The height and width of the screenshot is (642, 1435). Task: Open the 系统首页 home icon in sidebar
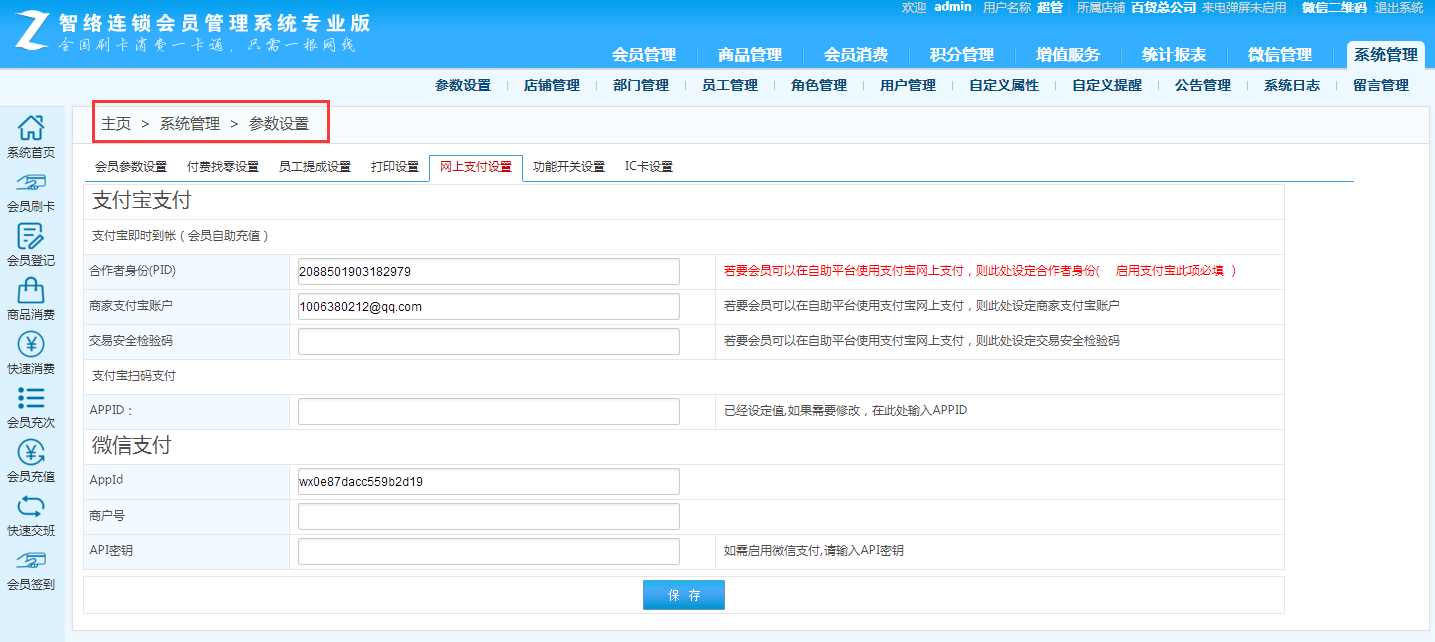coord(31,128)
